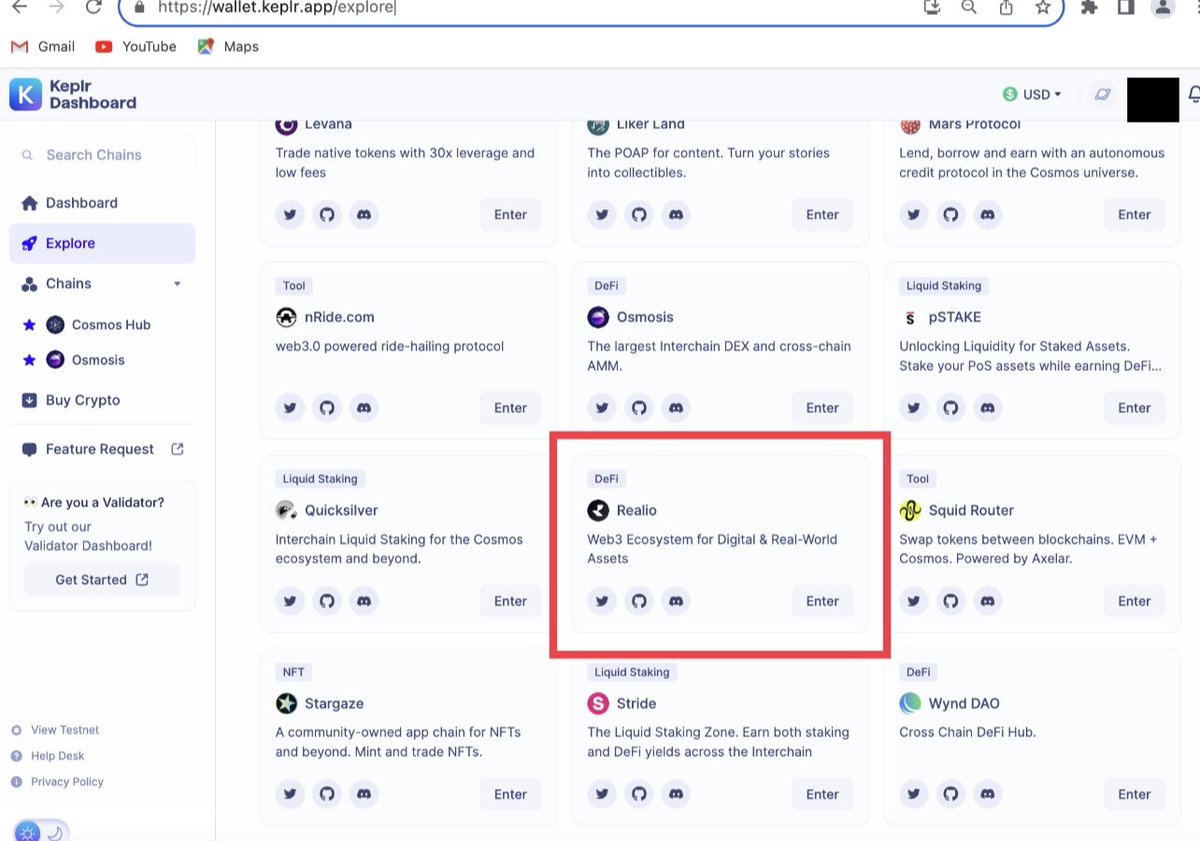Open Twitter link on Osmosis card
This screenshot has height=841, width=1200.
602,408
